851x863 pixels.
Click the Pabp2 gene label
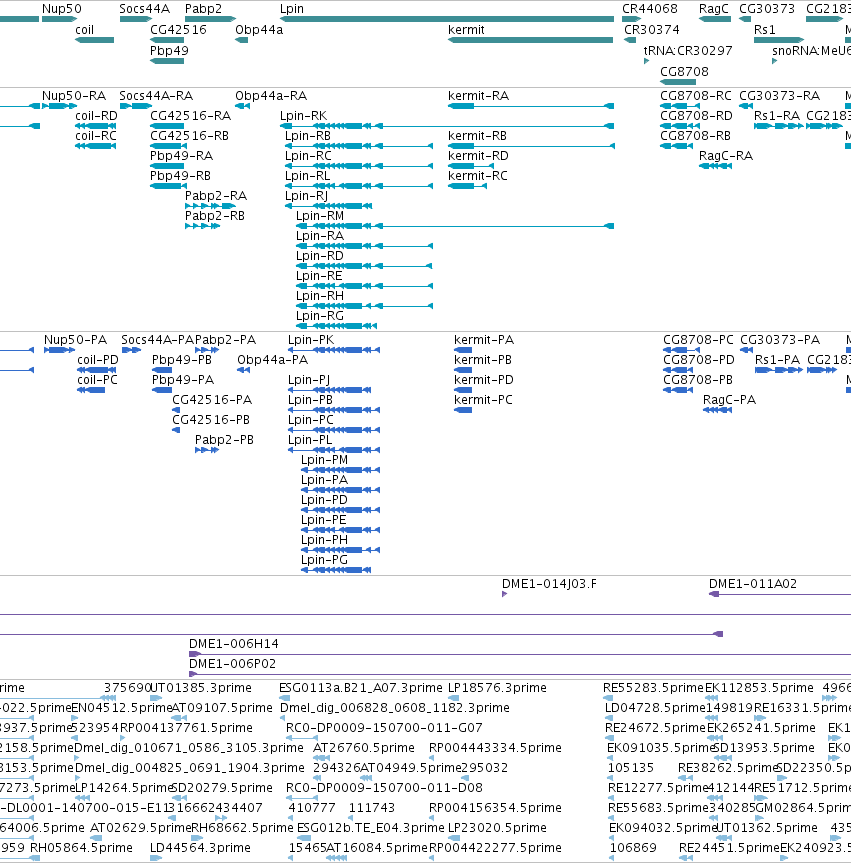[203, 9]
